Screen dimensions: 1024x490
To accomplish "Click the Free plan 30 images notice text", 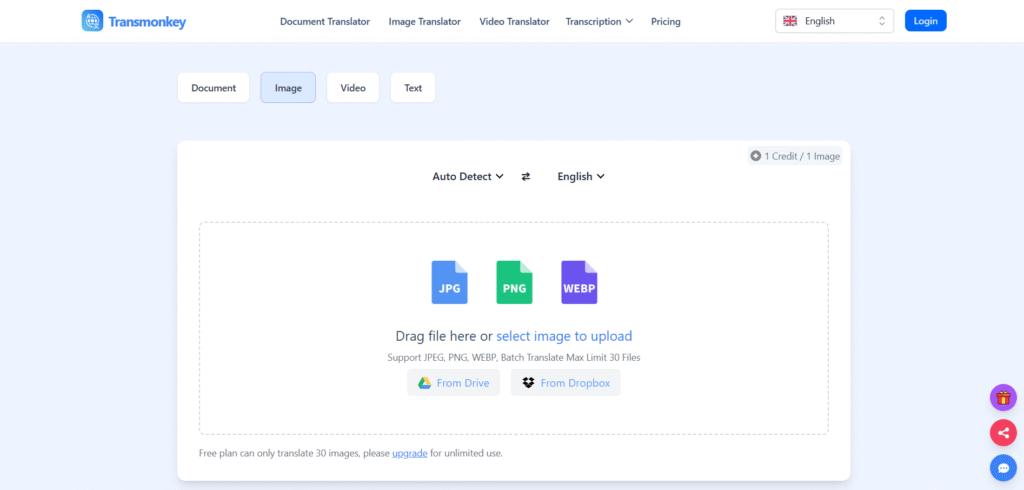I will [351, 453].
